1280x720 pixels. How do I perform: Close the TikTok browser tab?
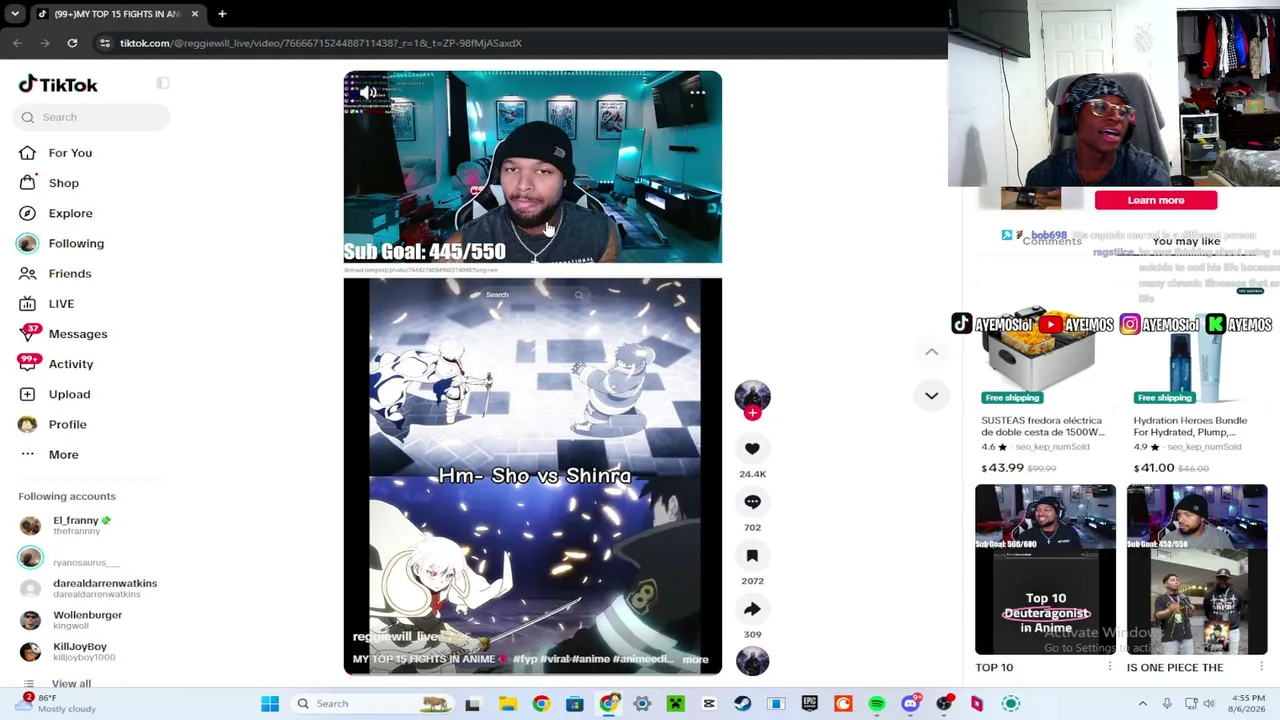pos(194,14)
